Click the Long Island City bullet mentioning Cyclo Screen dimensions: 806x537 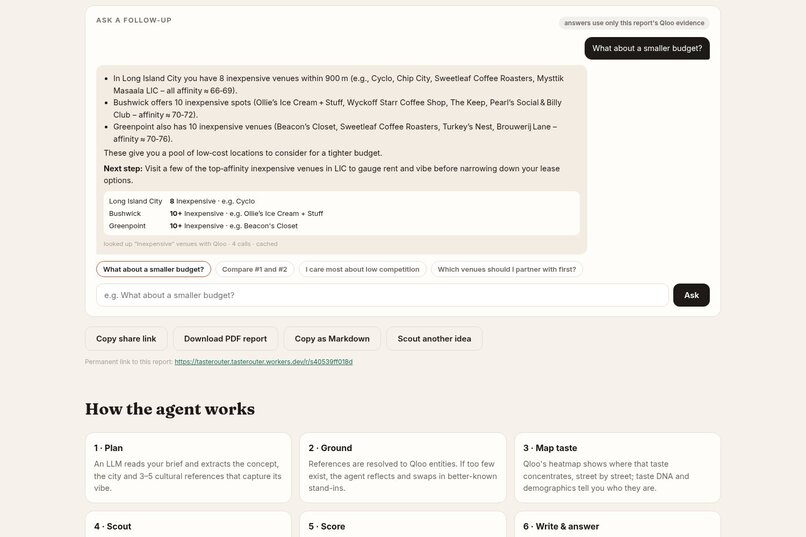pyautogui.click(x=338, y=84)
